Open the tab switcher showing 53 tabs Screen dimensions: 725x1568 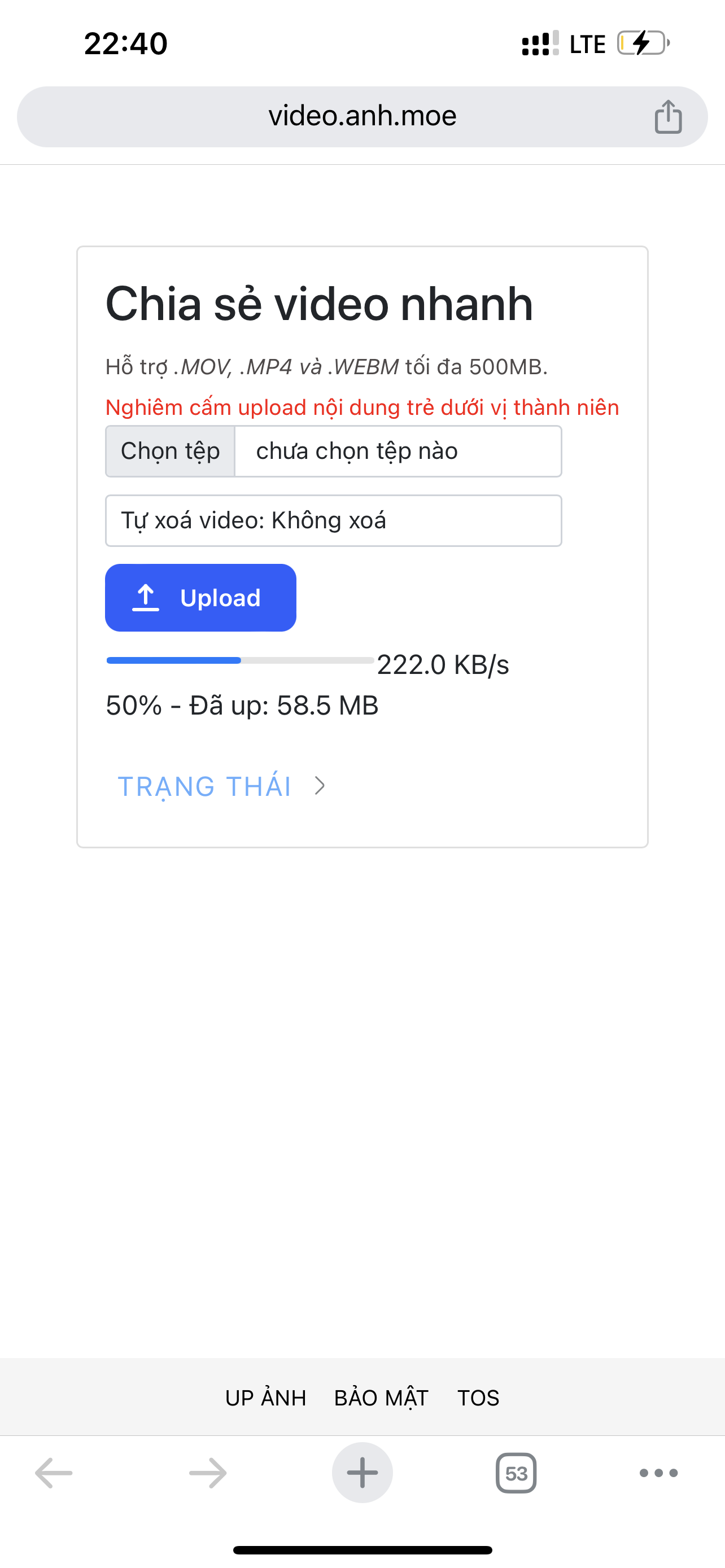point(516,1473)
